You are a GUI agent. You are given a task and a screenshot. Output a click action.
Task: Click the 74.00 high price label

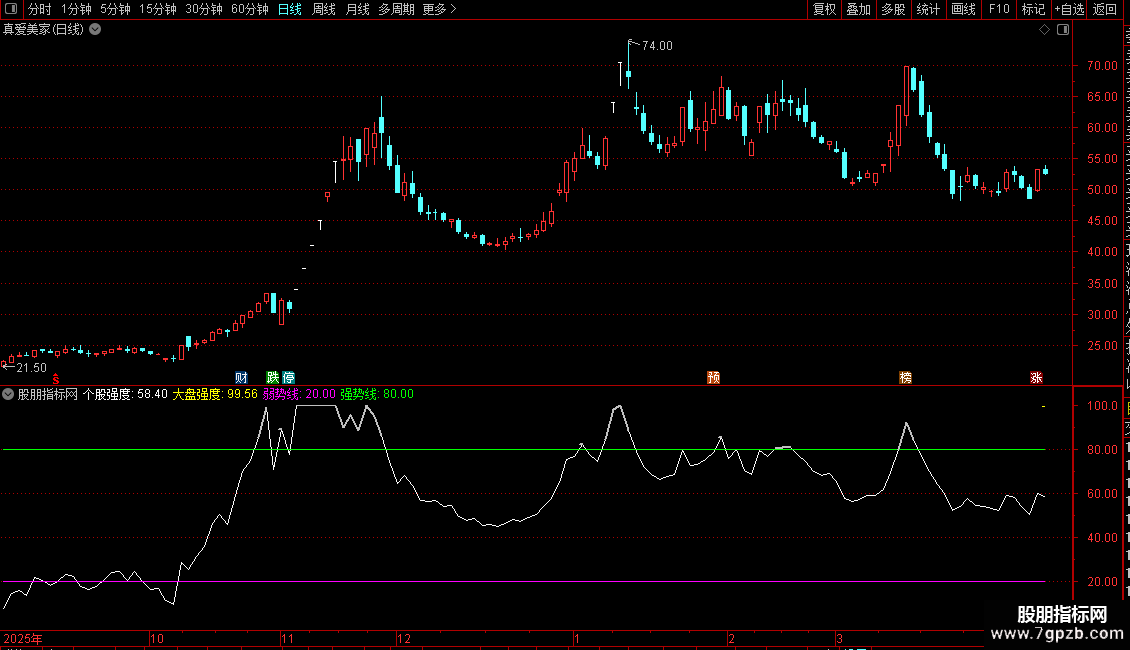click(657, 45)
